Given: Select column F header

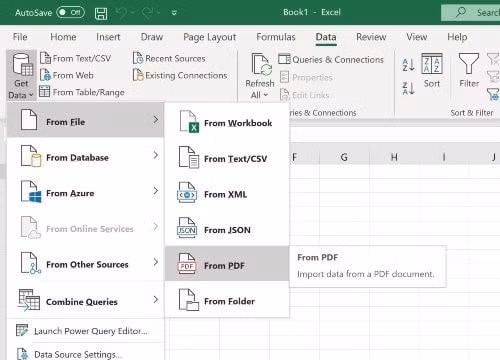Looking at the screenshot, I should 304,157.
